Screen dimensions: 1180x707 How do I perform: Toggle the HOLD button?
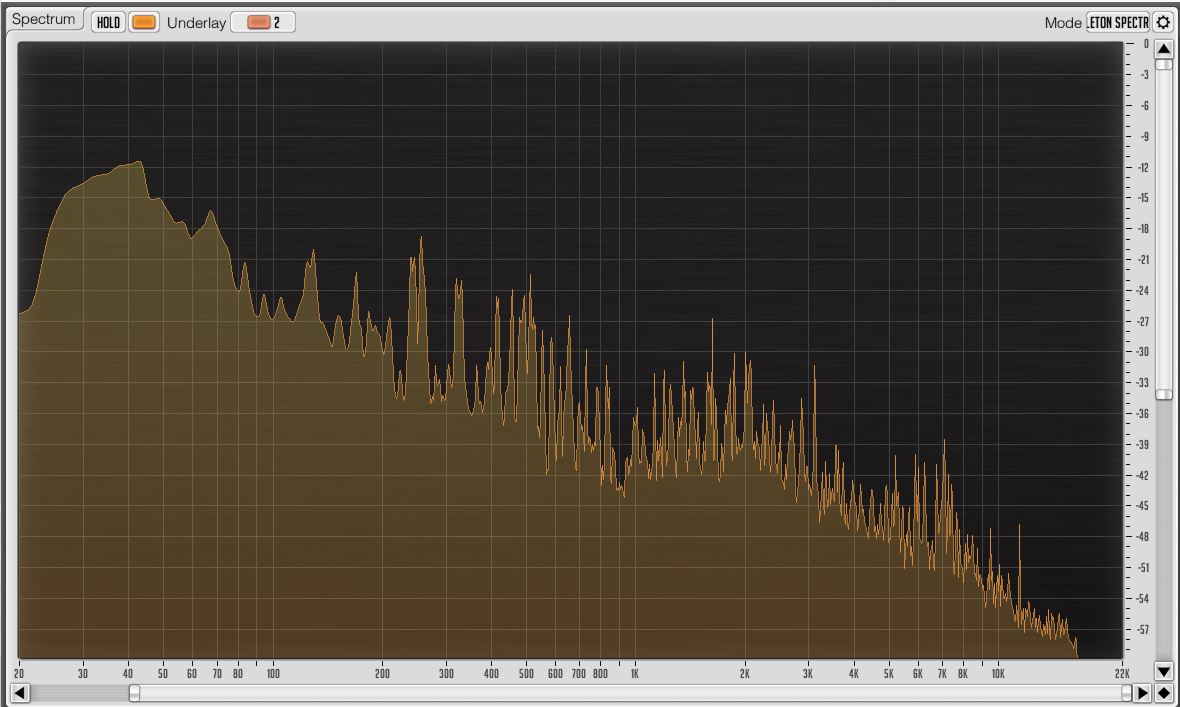108,22
